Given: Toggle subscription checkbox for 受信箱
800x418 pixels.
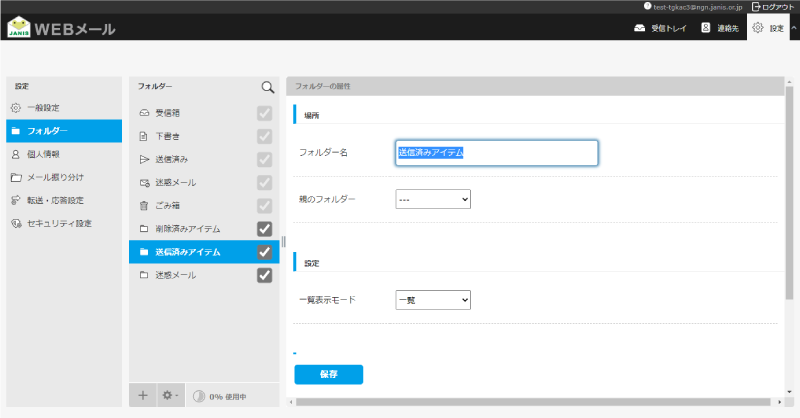Looking at the screenshot, I should coord(264,113).
